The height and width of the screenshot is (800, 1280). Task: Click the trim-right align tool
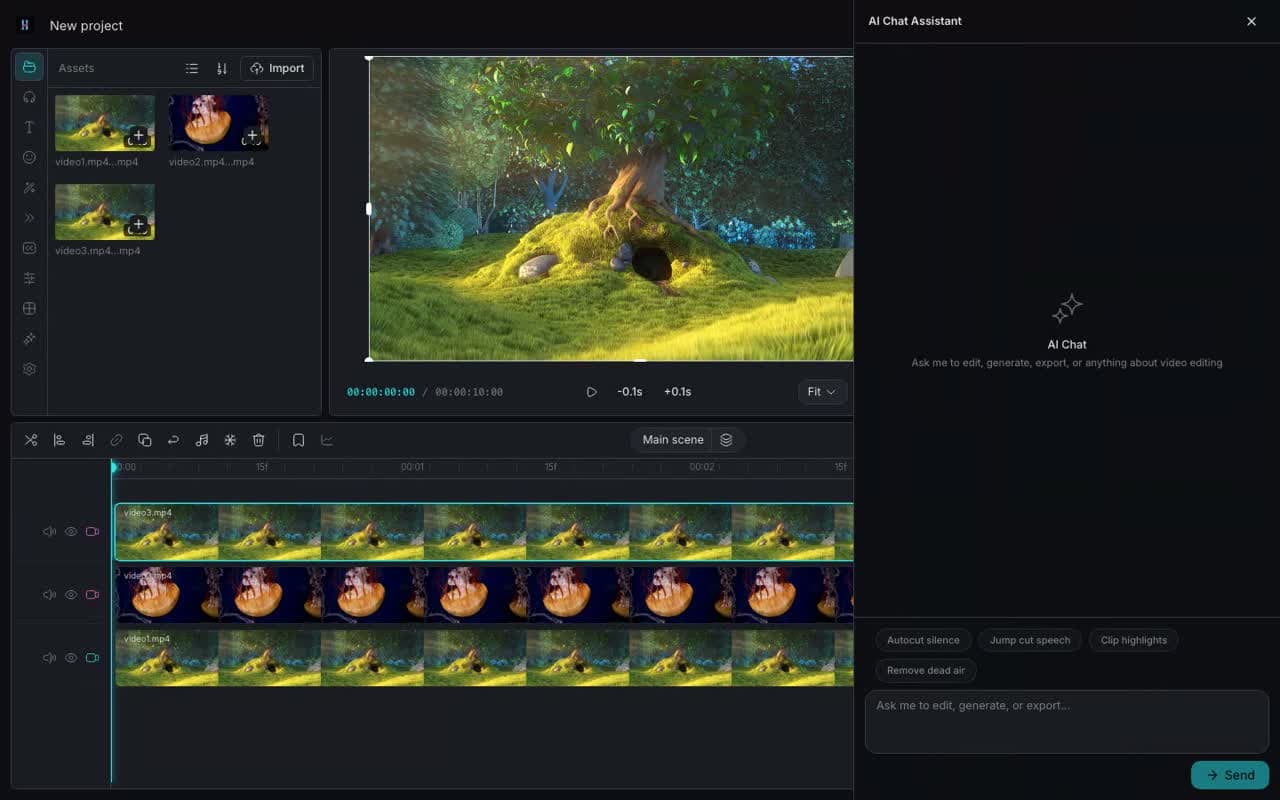pyautogui.click(x=88, y=440)
